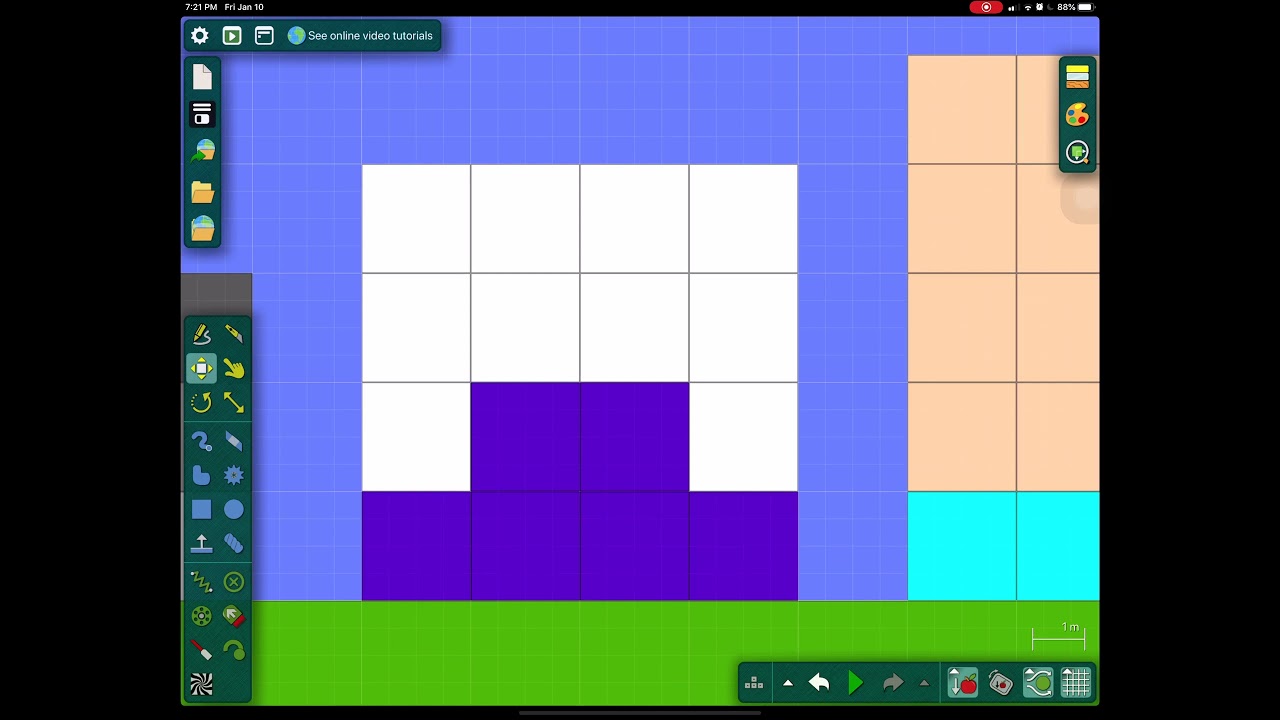Start the simulation with play button
This screenshot has height=720, width=1280.
pyautogui.click(x=856, y=683)
